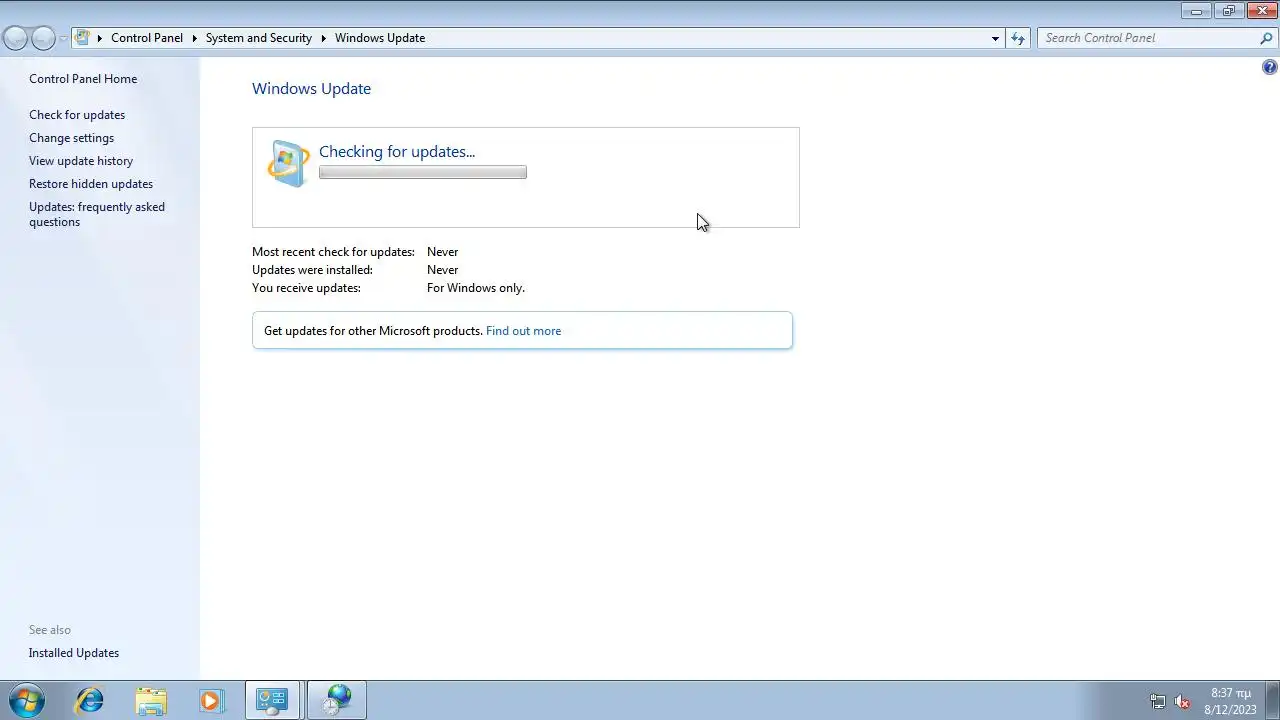Image resolution: width=1280 pixels, height=720 pixels.
Task: Go forward with the Forward arrow
Action: [43, 38]
